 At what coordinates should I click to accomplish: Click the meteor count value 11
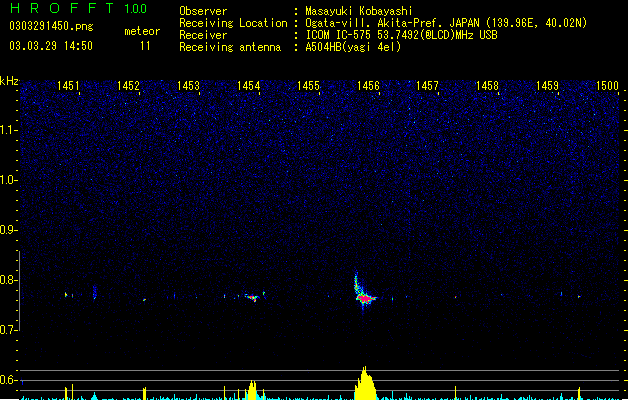pos(145,46)
